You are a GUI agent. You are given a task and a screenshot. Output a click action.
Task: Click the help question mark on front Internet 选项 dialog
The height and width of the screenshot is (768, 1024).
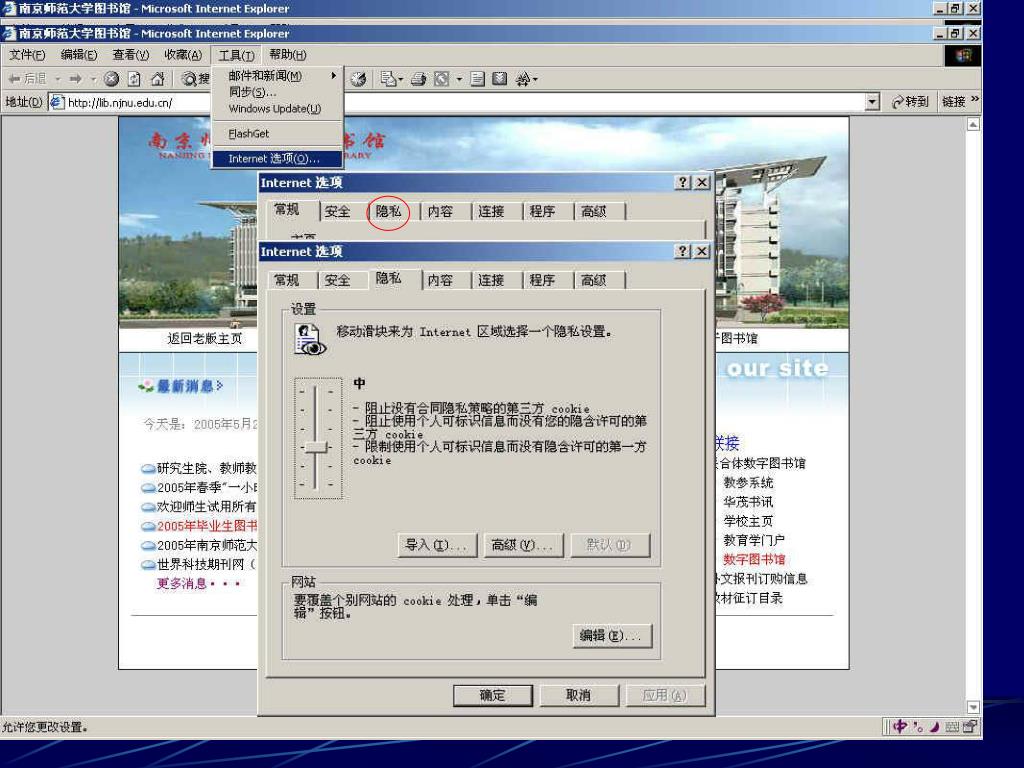click(682, 251)
